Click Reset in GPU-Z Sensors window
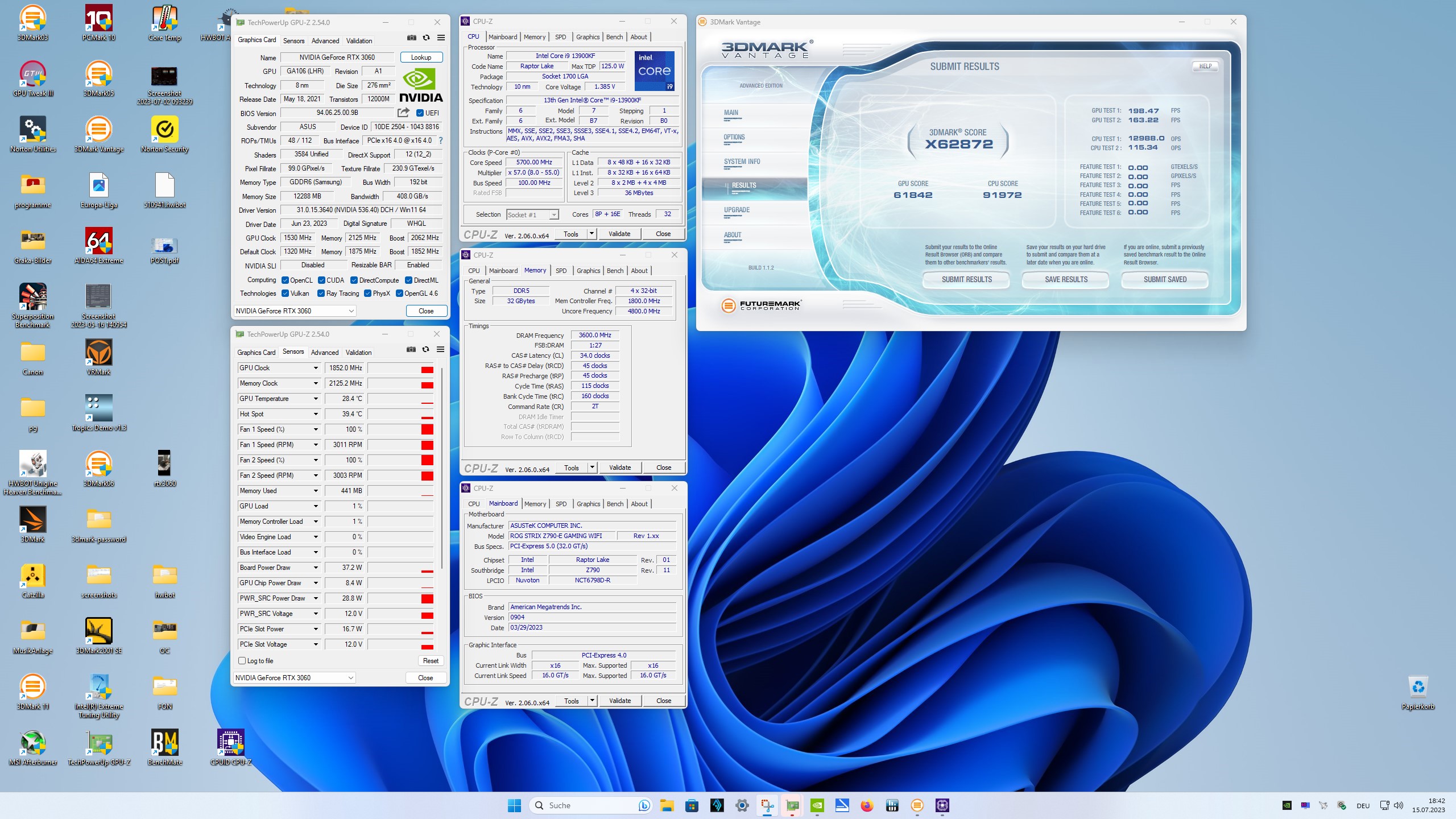Screen dimensions: 1456x819 [x=431, y=660]
